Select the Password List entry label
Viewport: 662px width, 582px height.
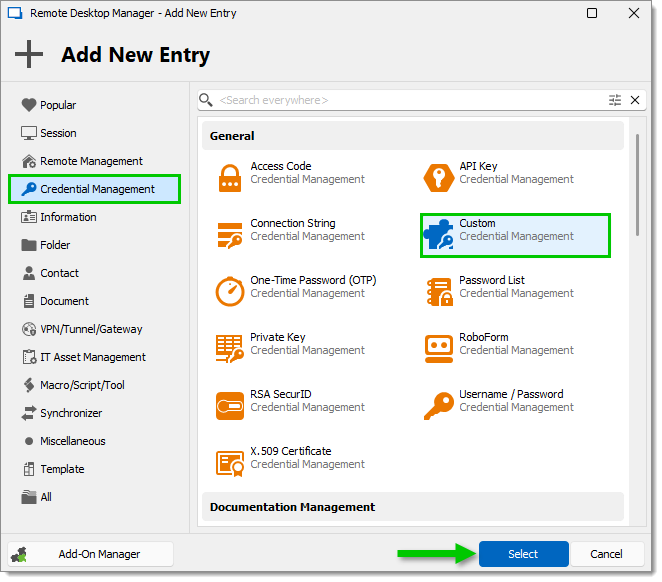(492, 280)
